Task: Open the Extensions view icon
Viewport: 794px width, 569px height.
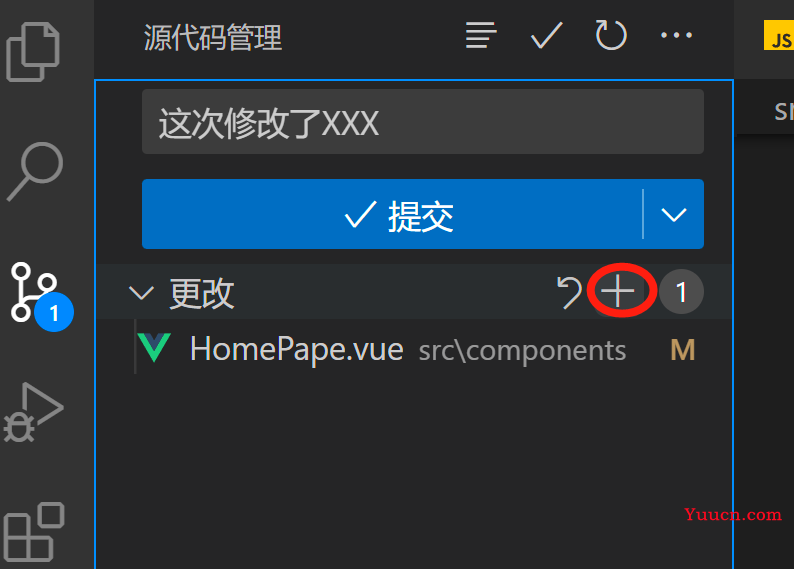Action: pyautogui.click(x=33, y=532)
